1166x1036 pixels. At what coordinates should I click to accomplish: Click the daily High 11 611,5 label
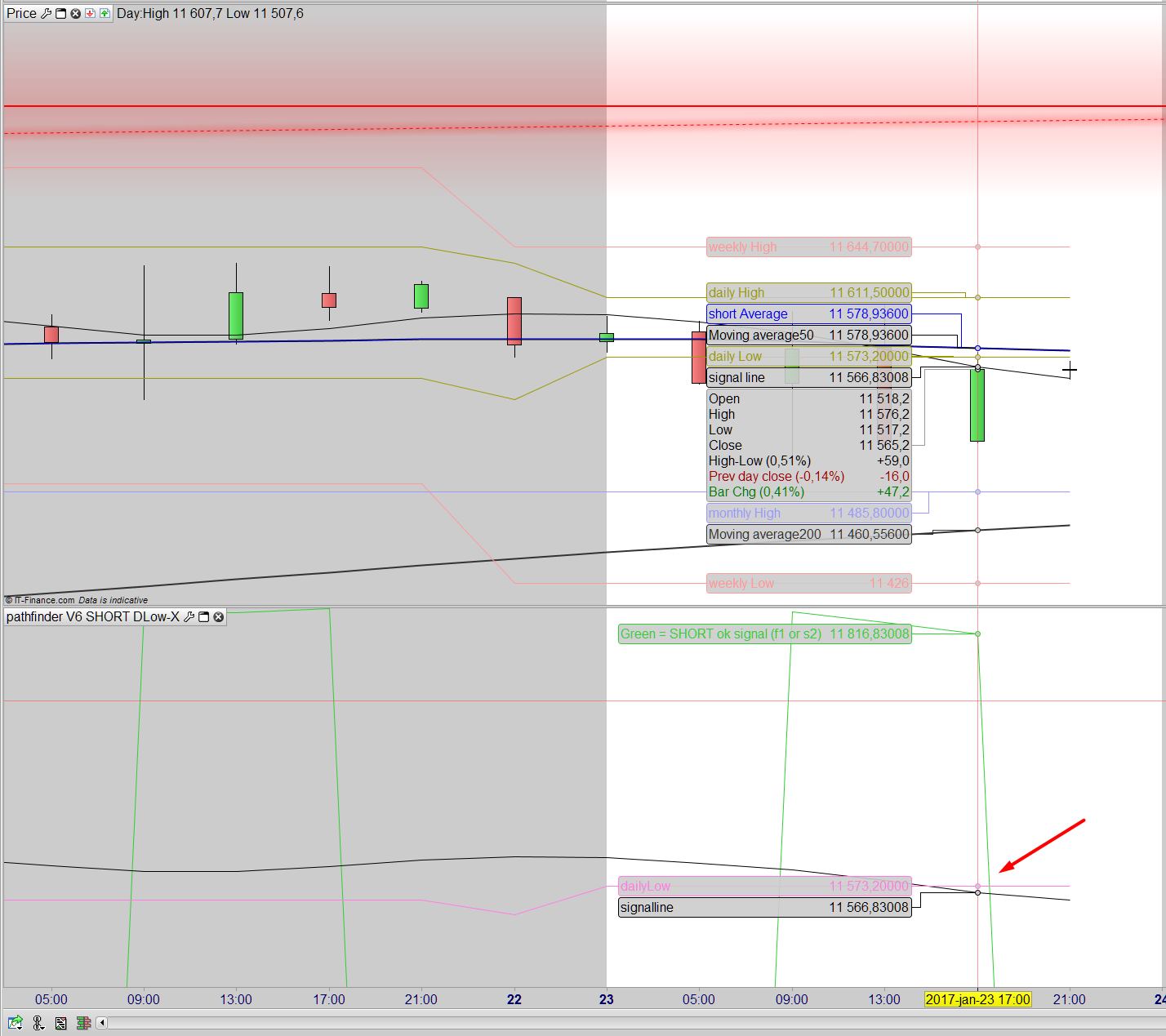808,292
